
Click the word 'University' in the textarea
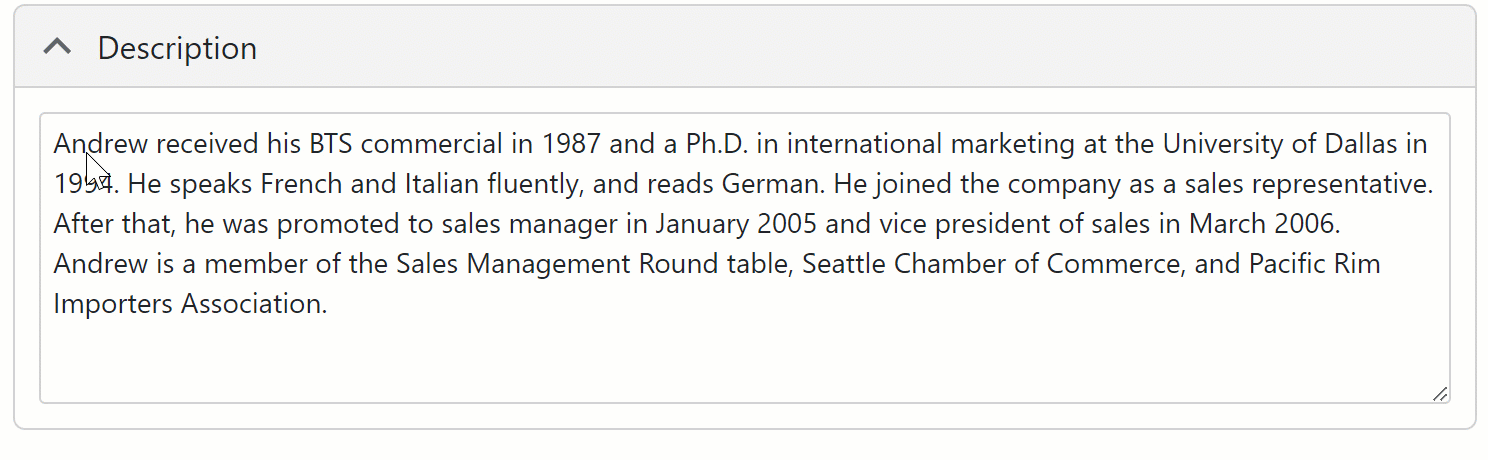1222,144
